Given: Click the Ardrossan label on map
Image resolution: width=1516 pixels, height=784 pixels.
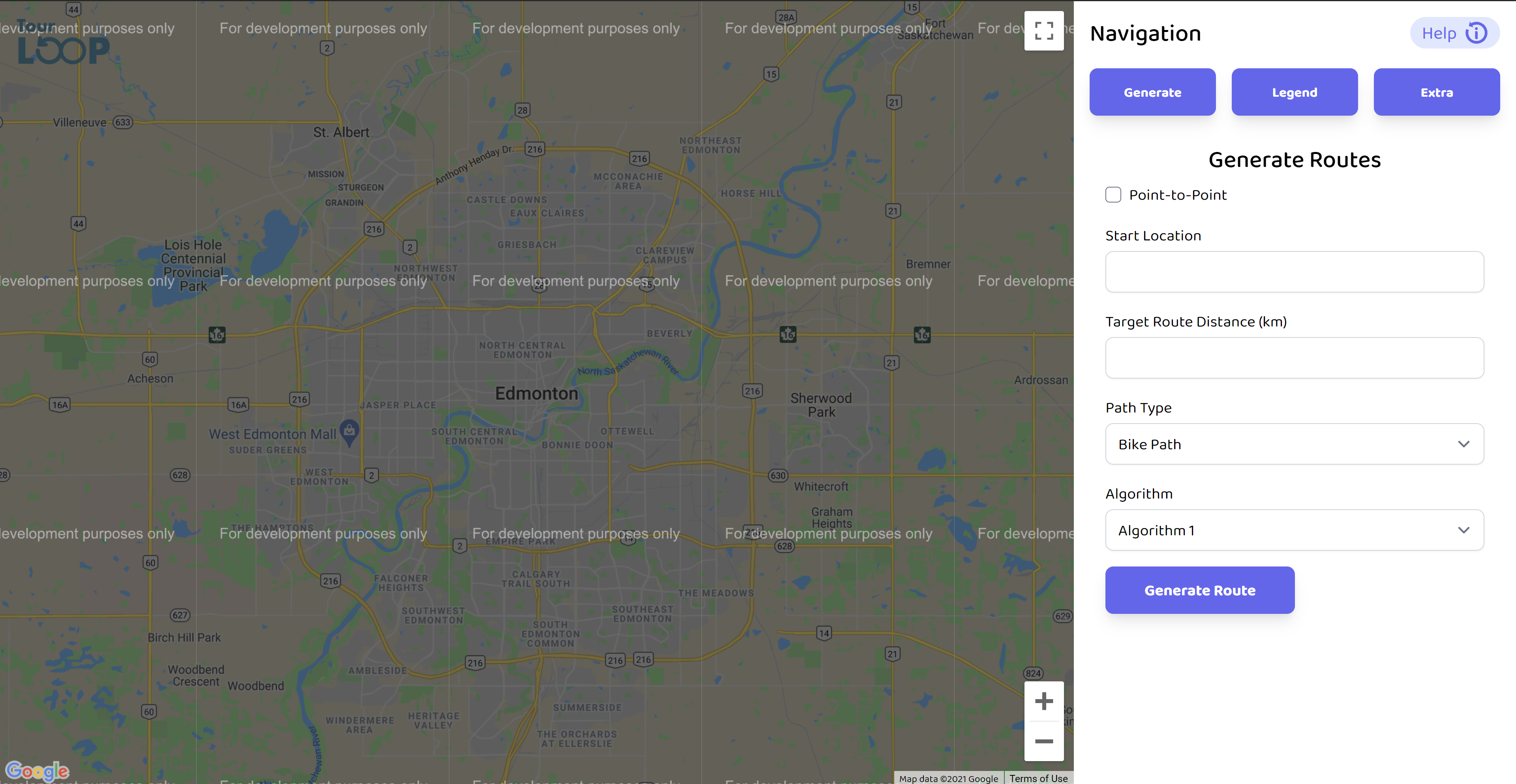Looking at the screenshot, I should click(x=1041, y=380).
